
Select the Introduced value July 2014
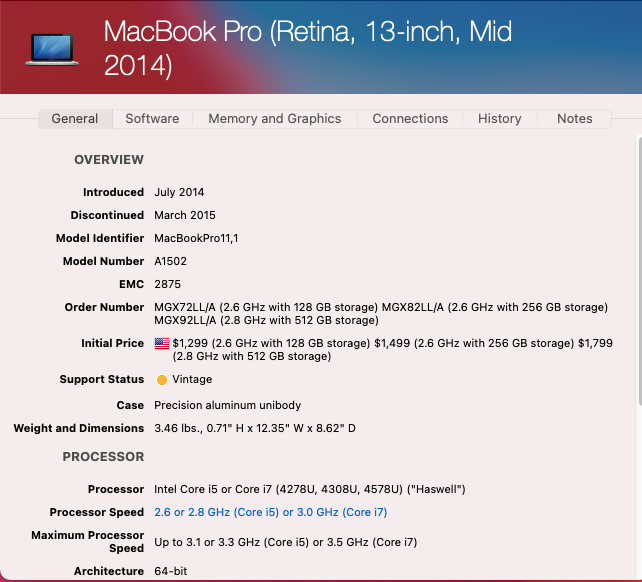(179, 192)
